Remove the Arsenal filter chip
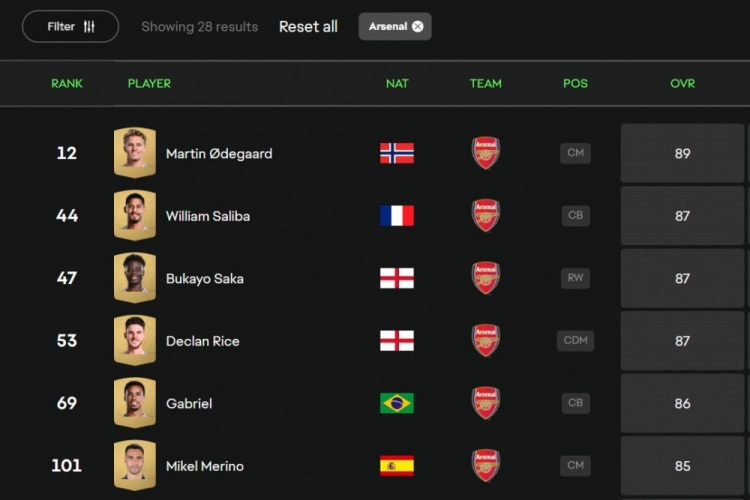The image size is (750, 500). 418,26
